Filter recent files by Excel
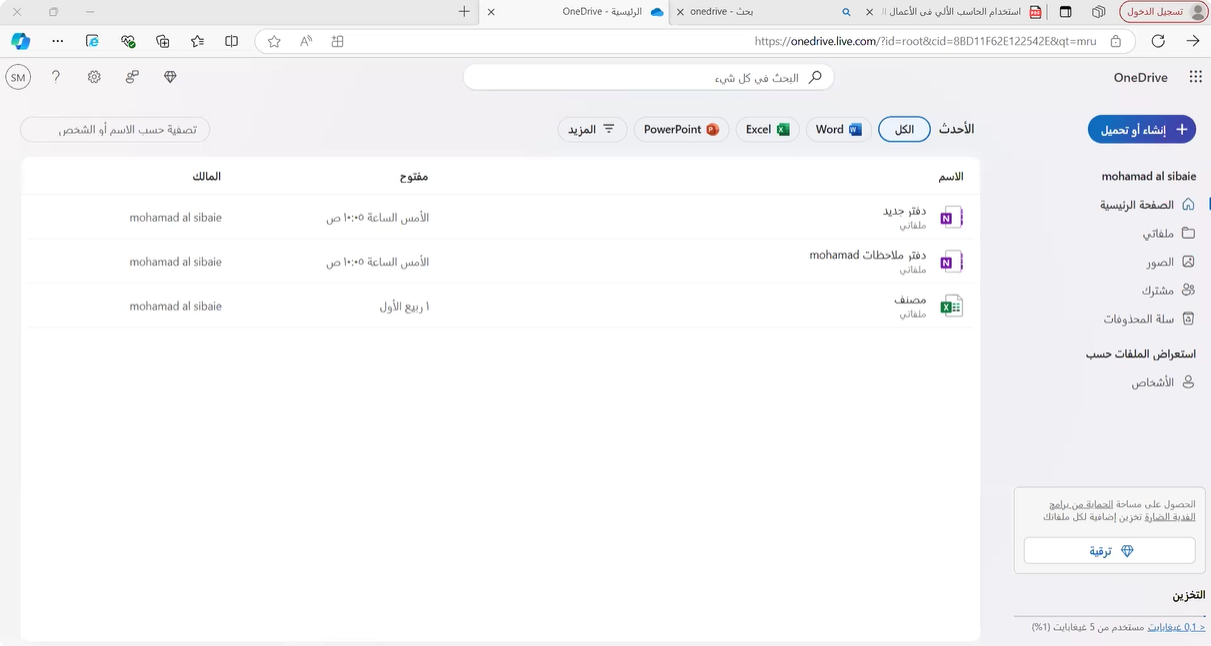Viewport: 1211px width, 646px height. pyautogui.click(x=767, y=130)
